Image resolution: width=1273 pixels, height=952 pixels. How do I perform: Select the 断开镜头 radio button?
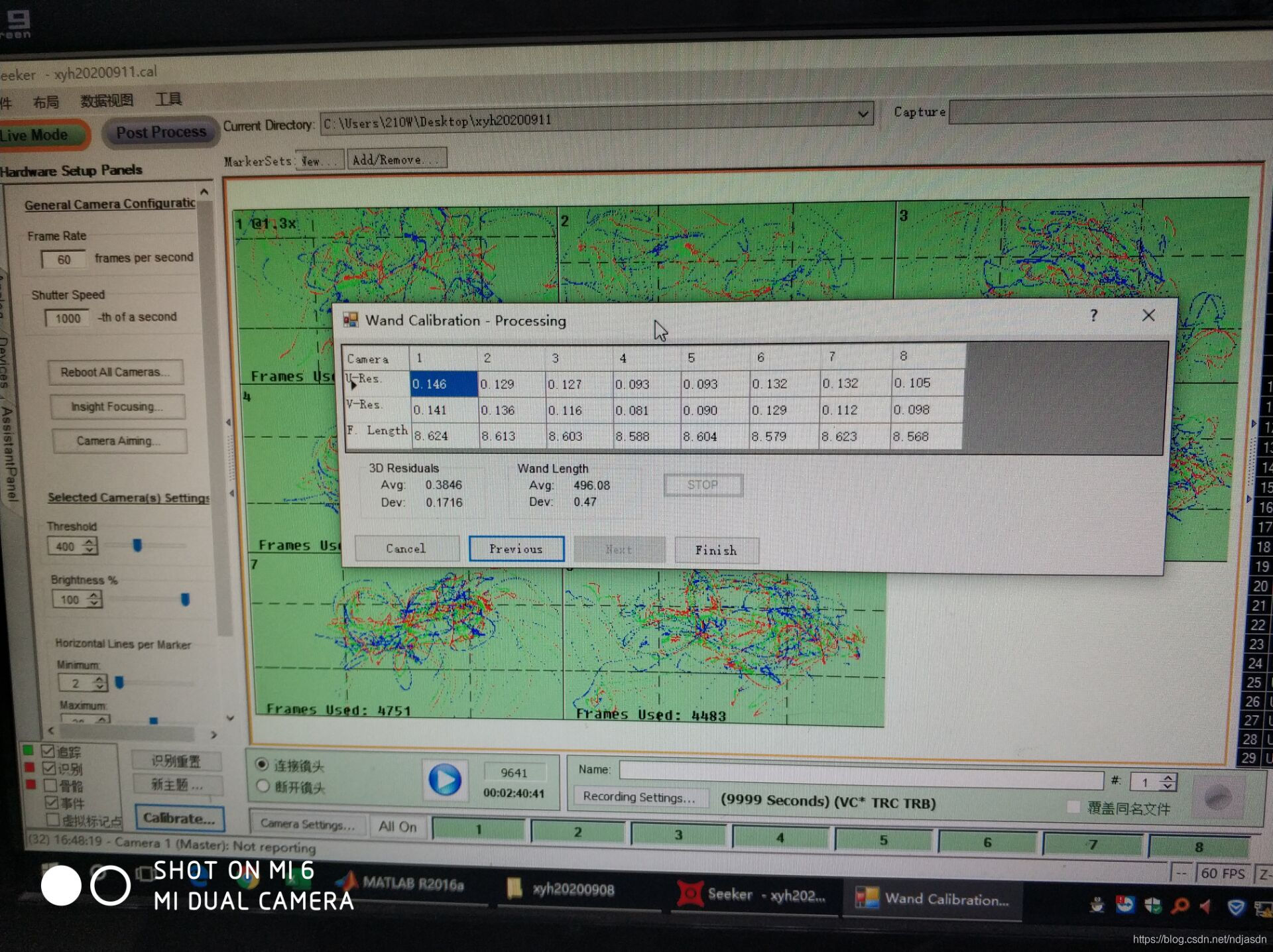coord(263,786)
